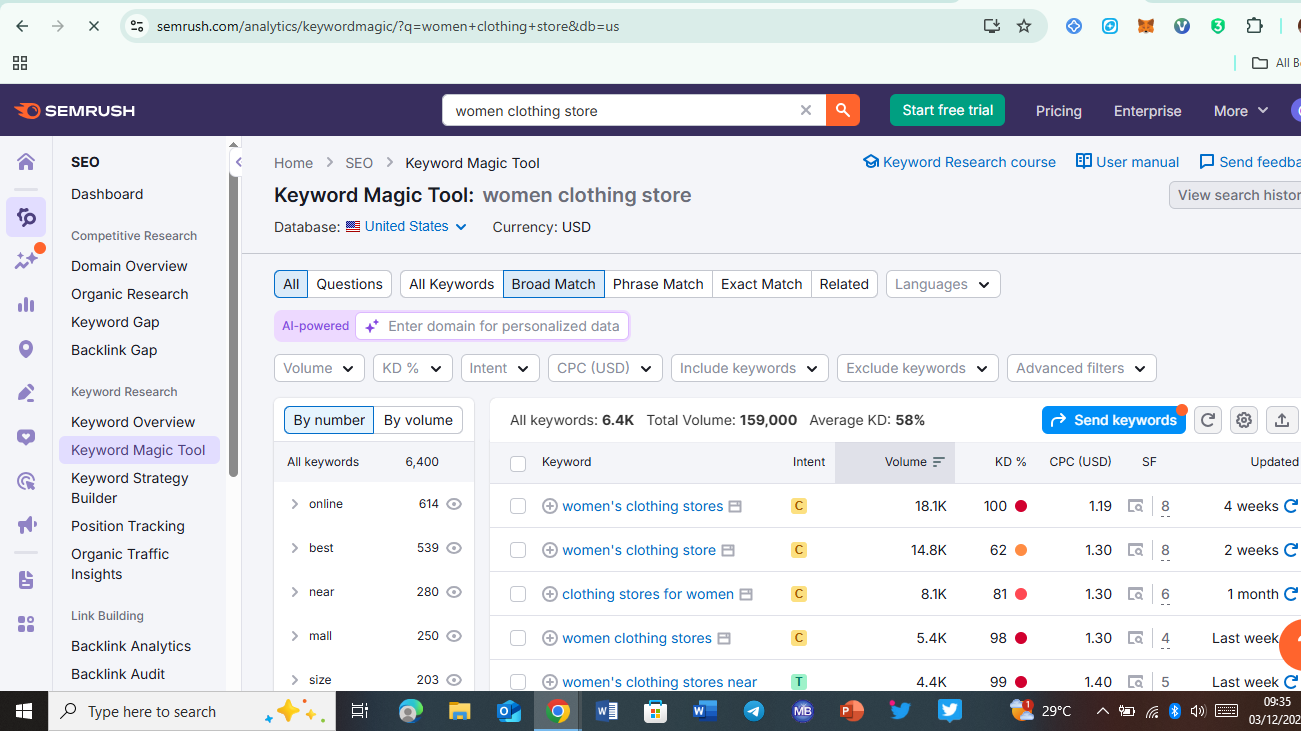Add 'clothing stores for women' via plus icon
The height and width of the screenshot is (731, 1301).
549,594
